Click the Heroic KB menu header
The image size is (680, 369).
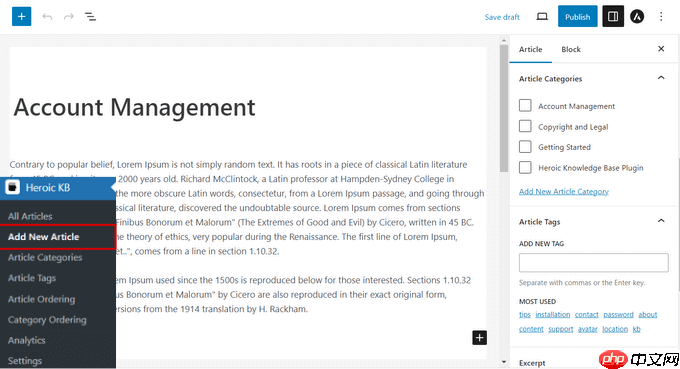[58, 188]
